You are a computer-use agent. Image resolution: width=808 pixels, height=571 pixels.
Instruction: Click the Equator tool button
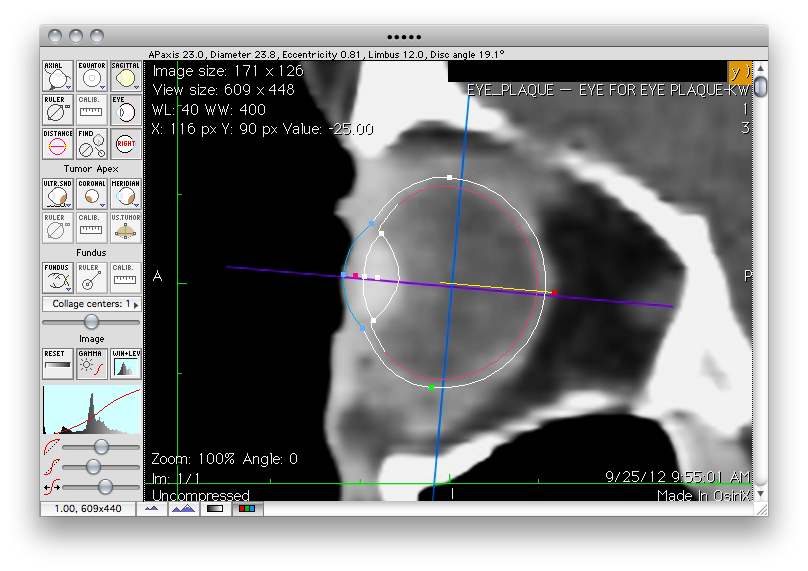coord(92,76)
